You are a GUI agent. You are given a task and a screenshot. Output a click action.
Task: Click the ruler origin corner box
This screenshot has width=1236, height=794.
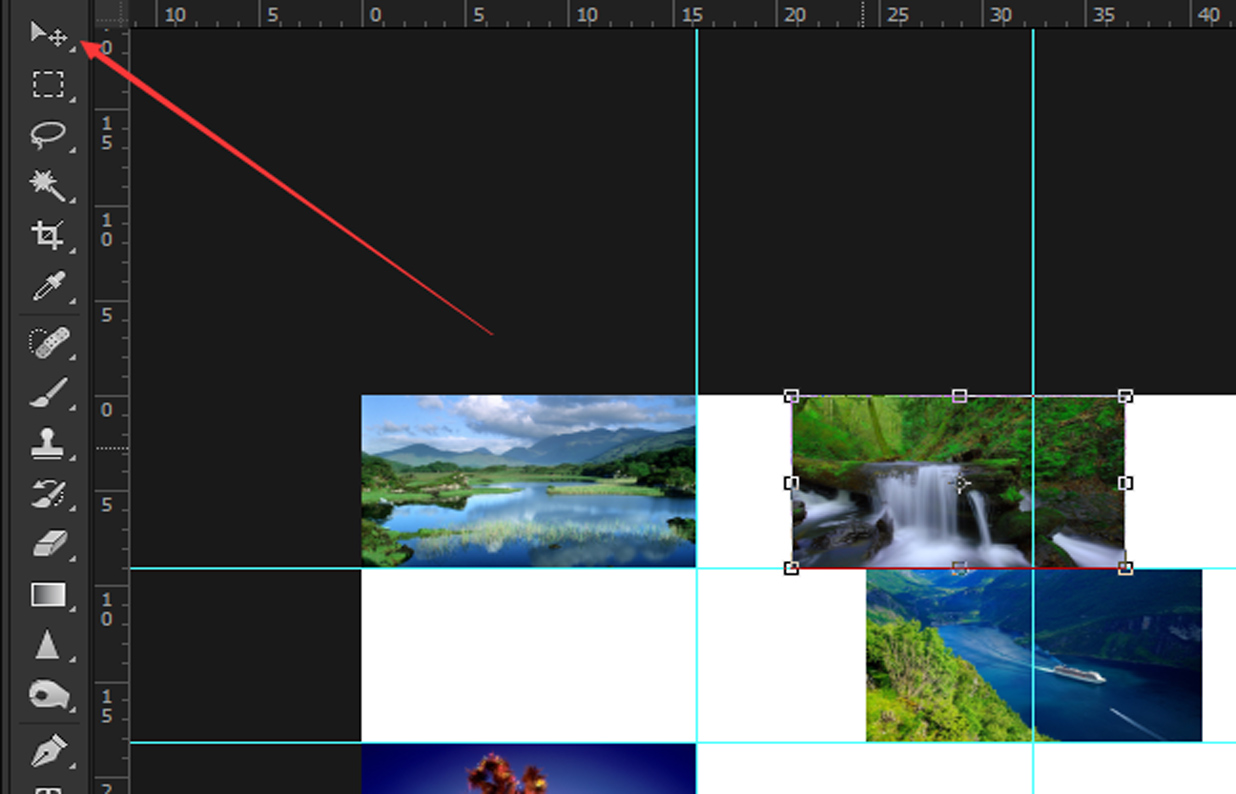point(111,13)
